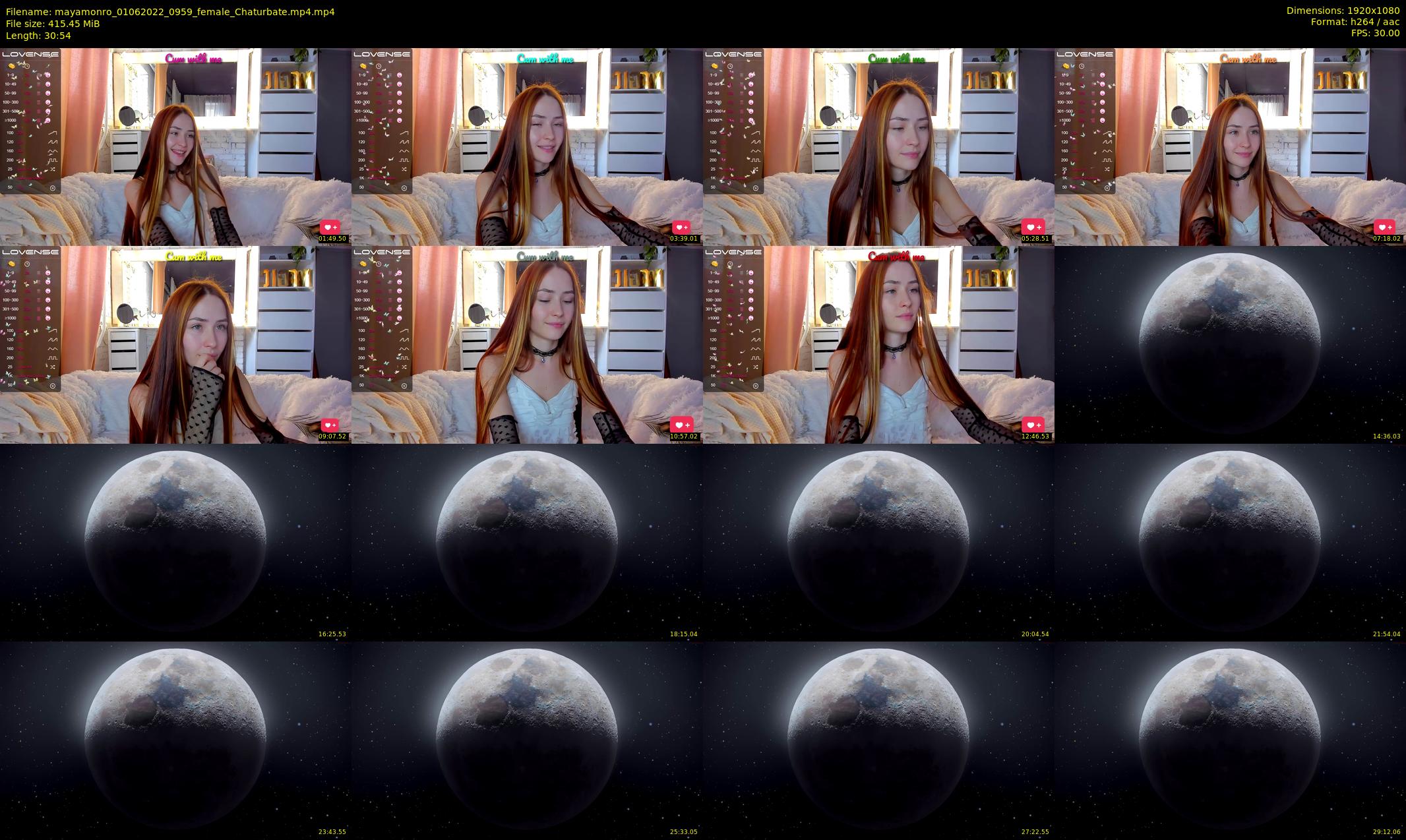This screenshot has width=1406, height=840.
Task: Select the moon thumbnail at 18:15.04
Action: click(x=527, y=542)
